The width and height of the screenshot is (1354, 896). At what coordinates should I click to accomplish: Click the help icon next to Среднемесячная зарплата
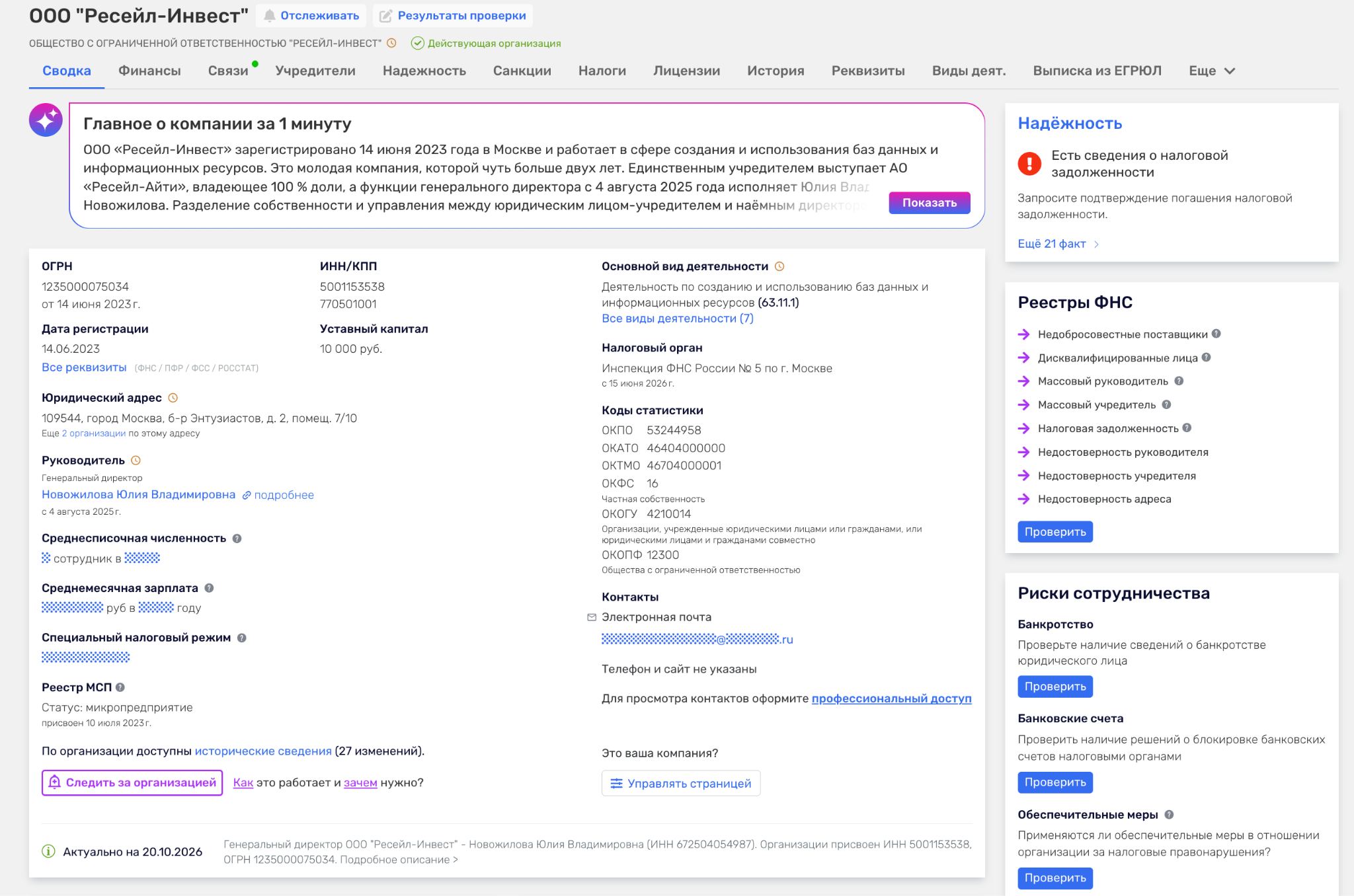click(209, 588)
